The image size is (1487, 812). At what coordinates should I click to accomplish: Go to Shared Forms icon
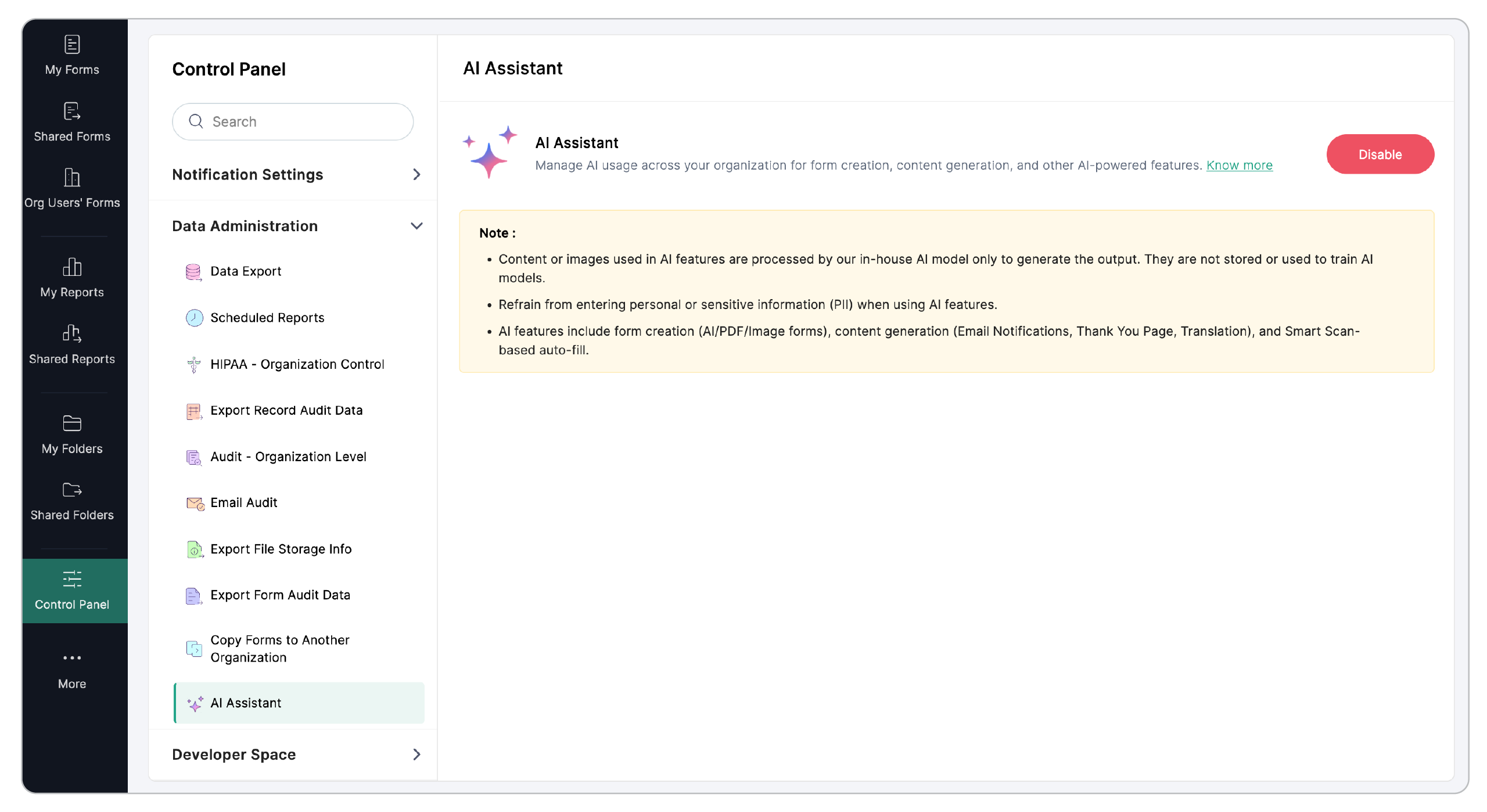click(72, 111)
